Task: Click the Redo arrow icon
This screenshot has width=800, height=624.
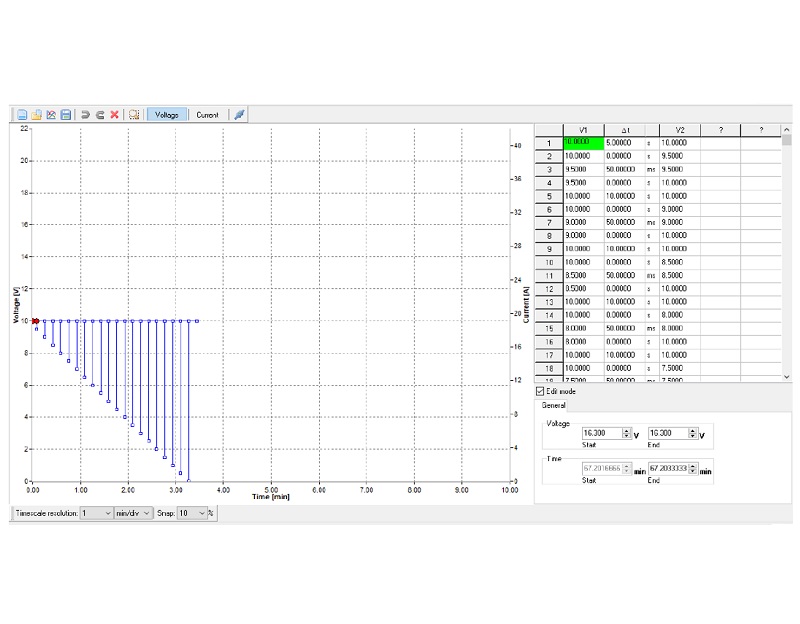Action: click(x=100, y=115)
